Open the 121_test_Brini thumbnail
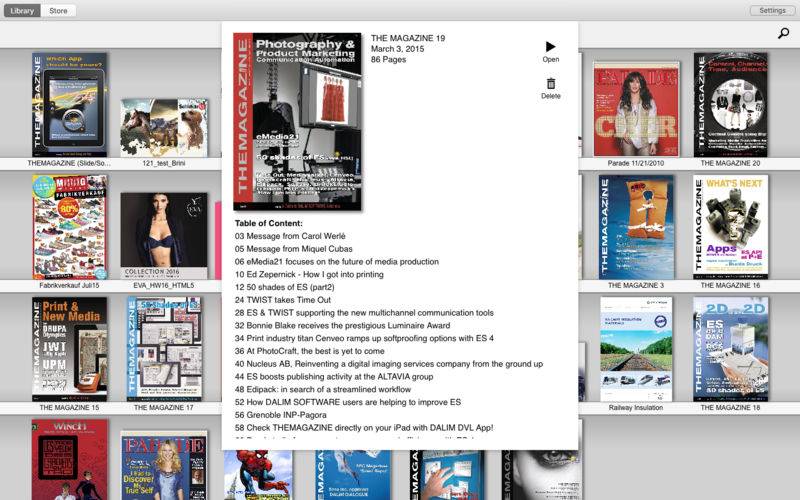This screenshot has height=500, width=800. coord(164,128)
